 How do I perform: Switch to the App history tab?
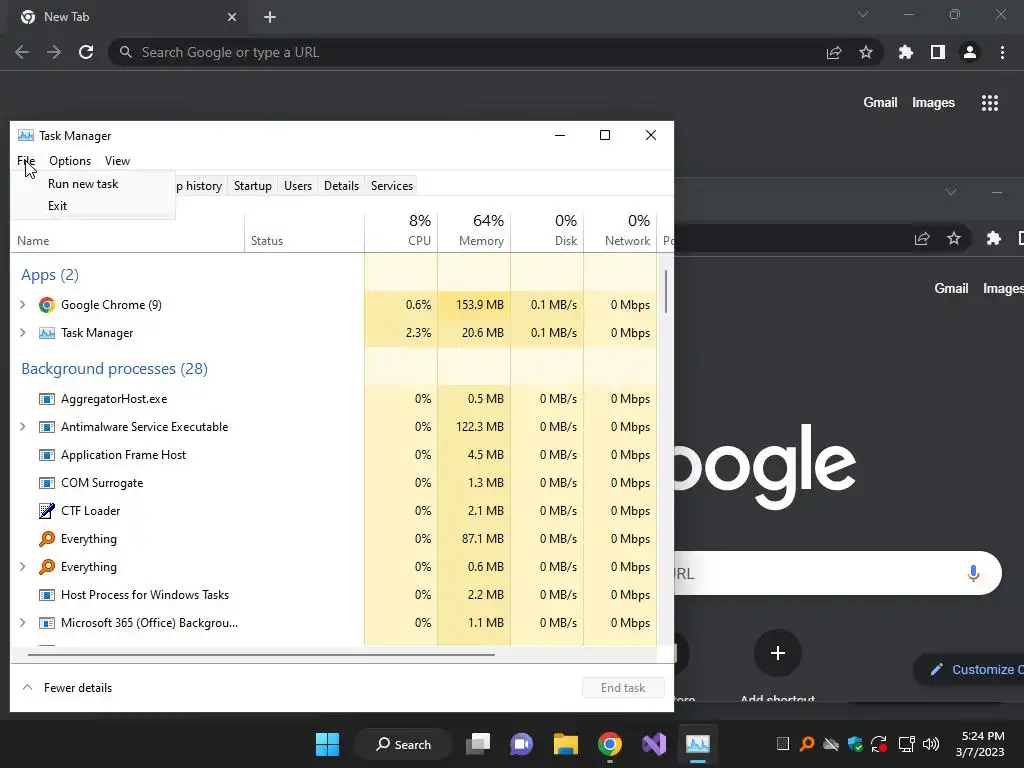click(x=200, y=186)
